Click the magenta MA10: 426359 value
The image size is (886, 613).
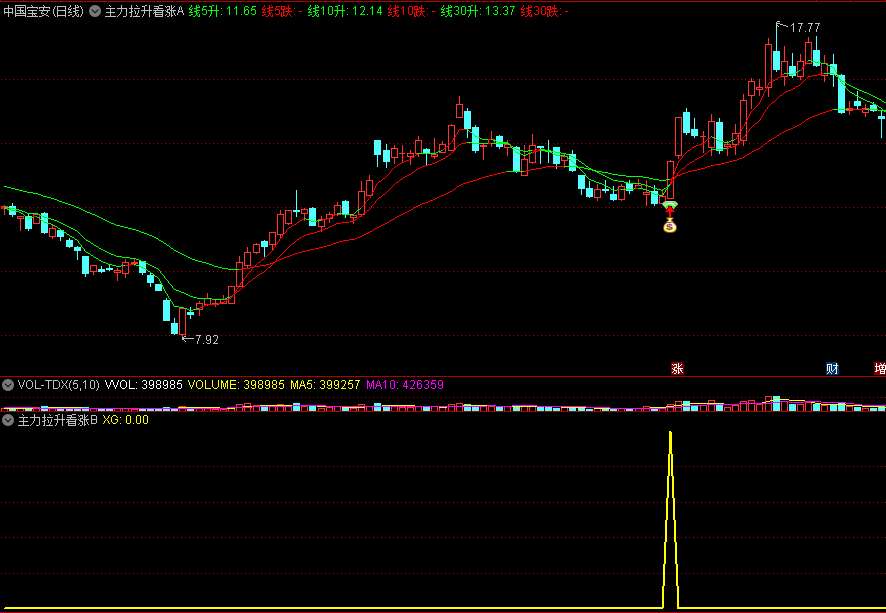pyautogui.click(x=405, y=385)
